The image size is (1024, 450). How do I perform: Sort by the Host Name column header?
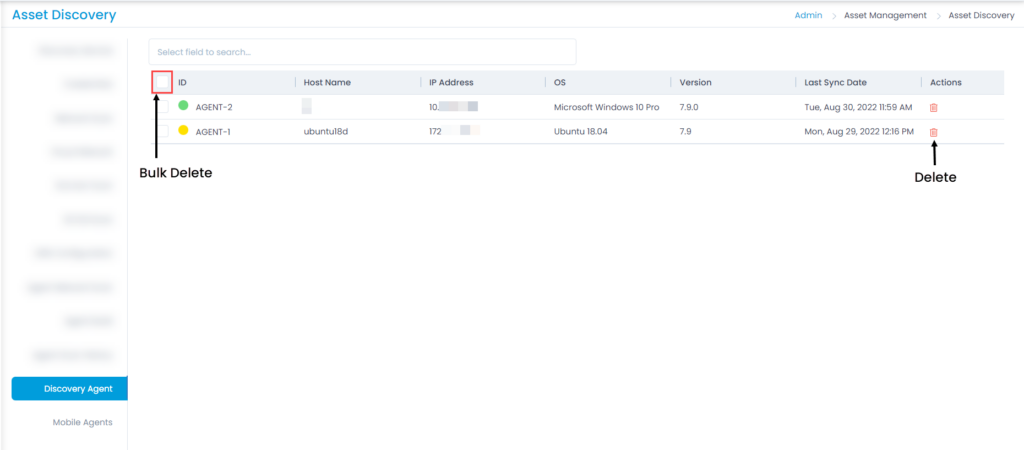pyautogui.click(x=327, y=82)
